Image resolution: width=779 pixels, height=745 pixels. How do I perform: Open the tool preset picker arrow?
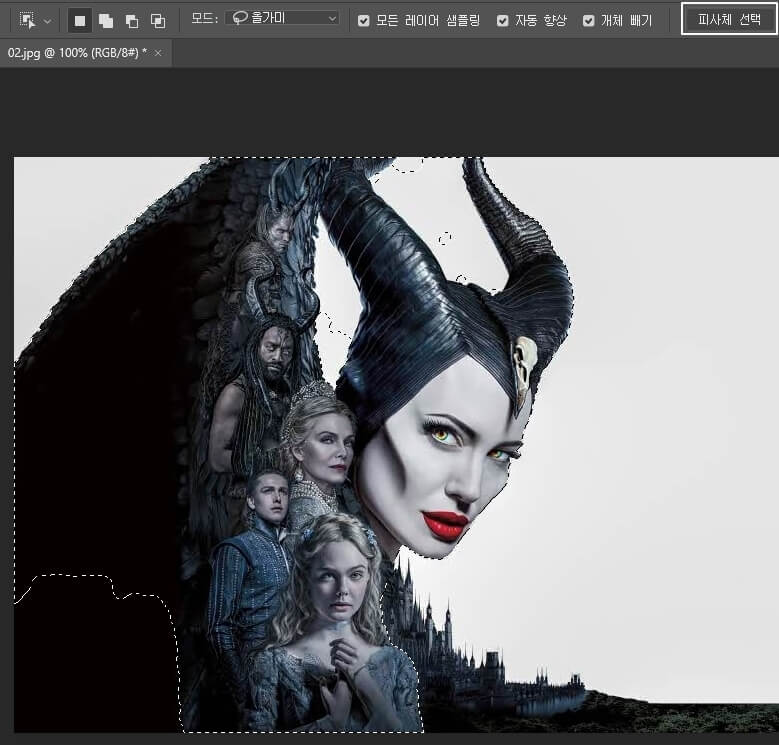tap(48, 21)
